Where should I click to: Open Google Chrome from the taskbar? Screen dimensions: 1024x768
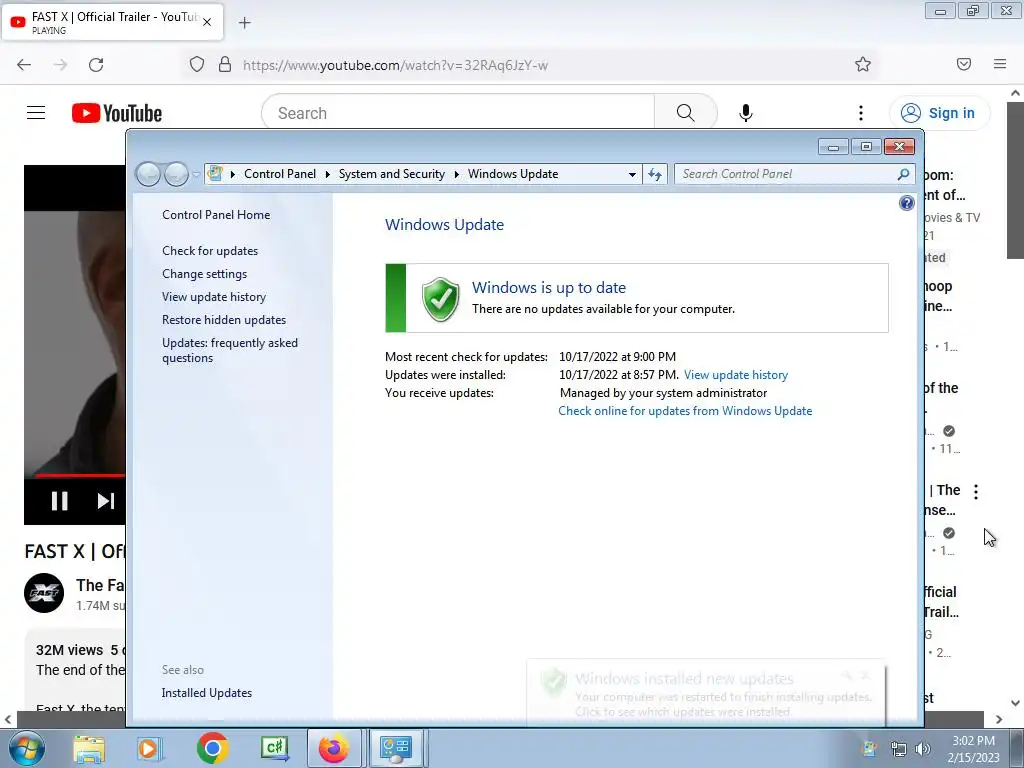click(212, 749)
